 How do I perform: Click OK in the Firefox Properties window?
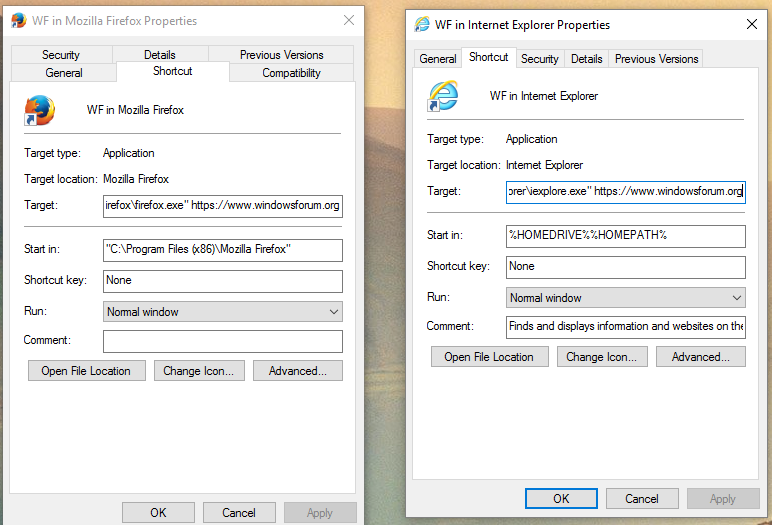(159, 513)
